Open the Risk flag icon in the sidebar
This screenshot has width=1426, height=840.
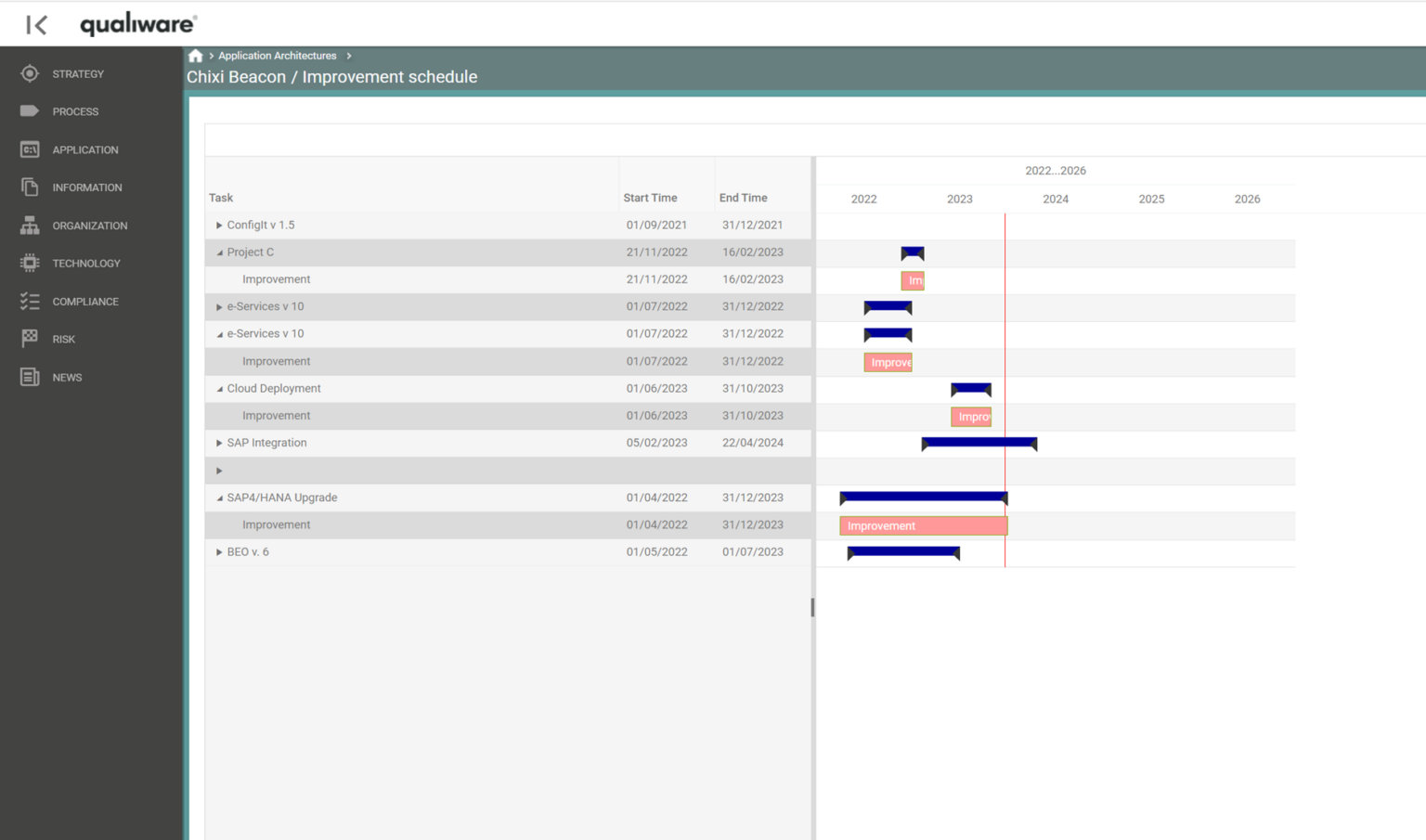click(29, 338)
